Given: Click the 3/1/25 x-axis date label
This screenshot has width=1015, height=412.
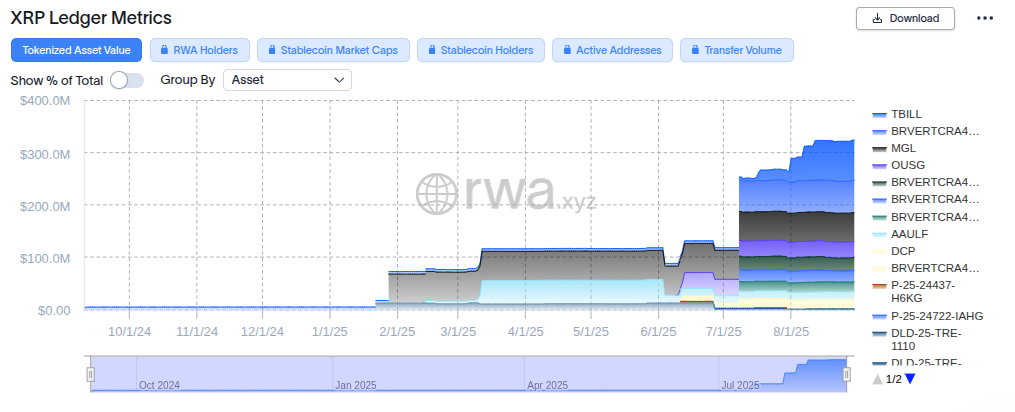Looking at the screenshot, I should coord(458,332).
